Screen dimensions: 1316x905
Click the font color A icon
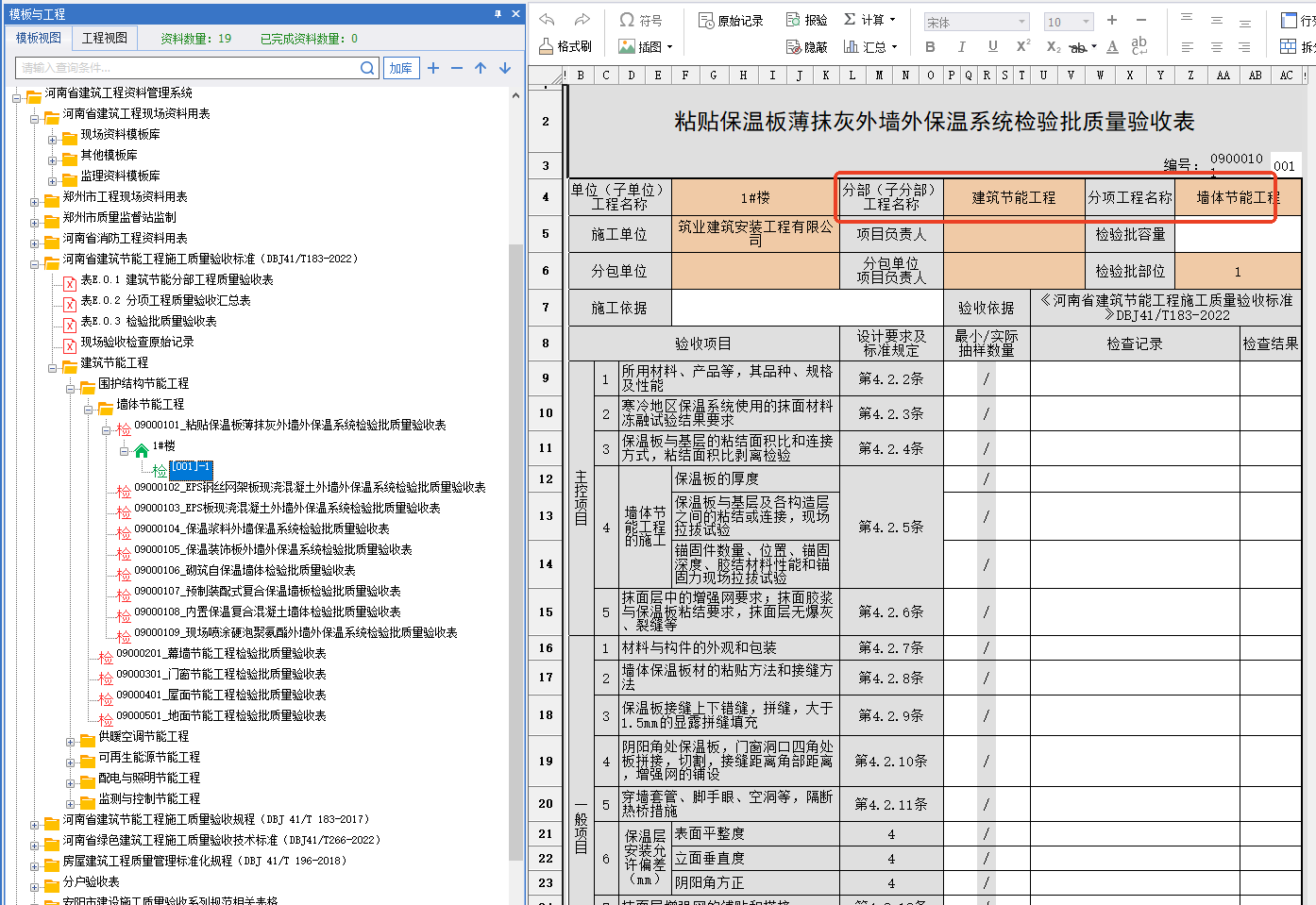pos(1112,46)
